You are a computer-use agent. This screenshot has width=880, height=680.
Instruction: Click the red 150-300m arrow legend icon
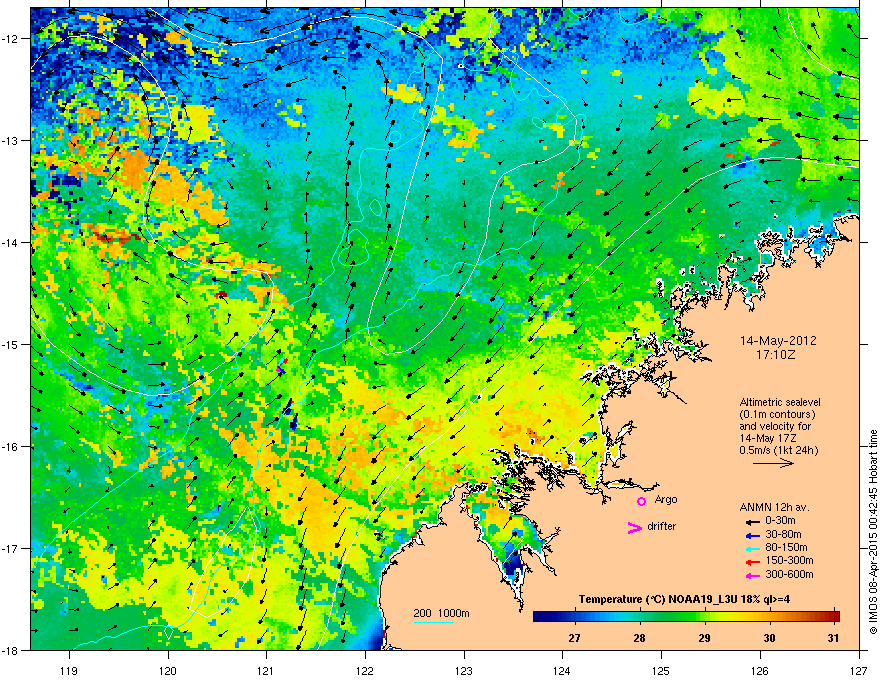pyautogui.click(x=753, y=561)
